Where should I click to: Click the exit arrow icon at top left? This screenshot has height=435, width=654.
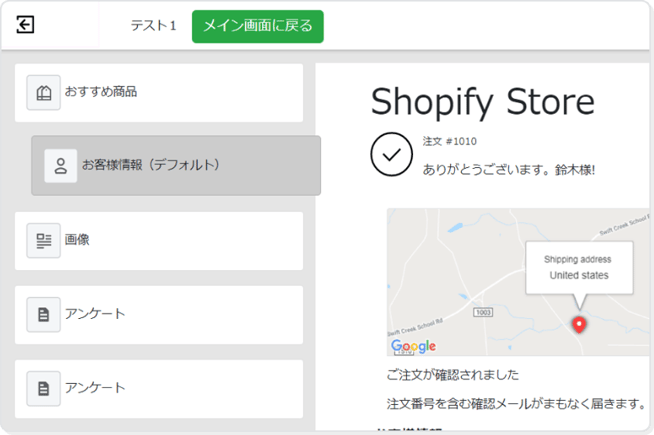(x=25, y=25)
